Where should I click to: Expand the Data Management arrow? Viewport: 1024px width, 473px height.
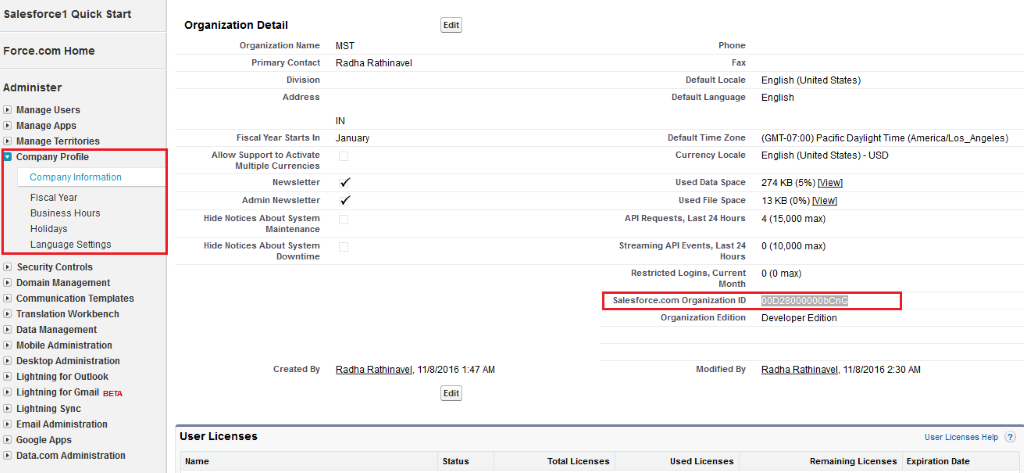[8, 330]
